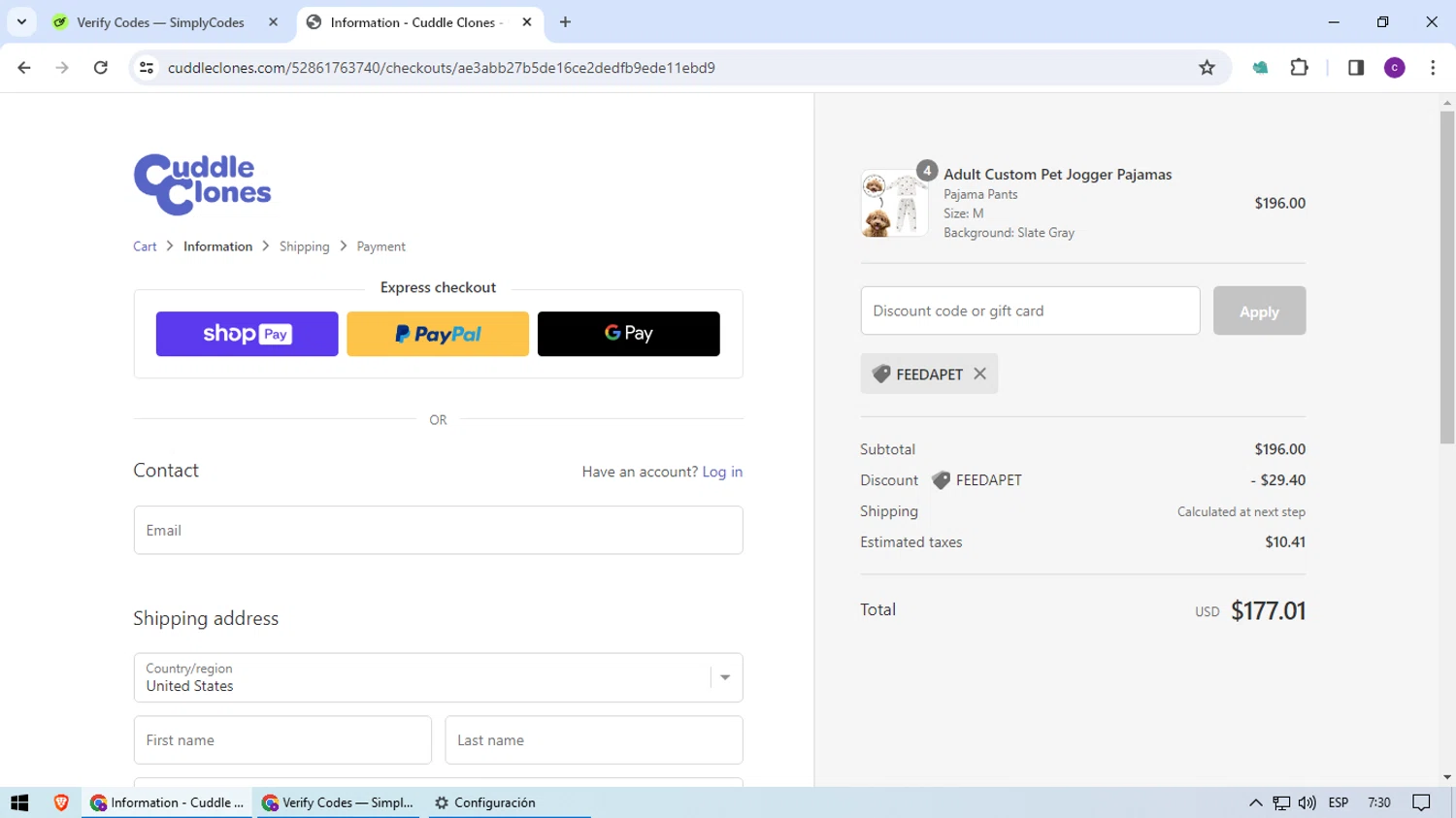Click the Apply discount button
The height and width of the screenshot is (818, 1456).
[x=1259, y=311]
